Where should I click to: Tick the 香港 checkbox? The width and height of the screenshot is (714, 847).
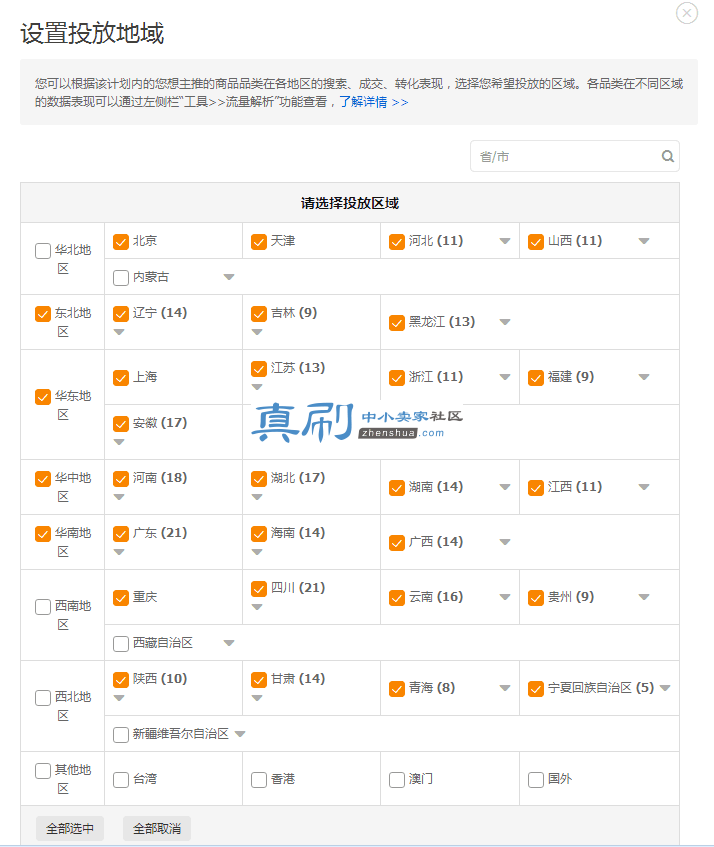(259, 780)
